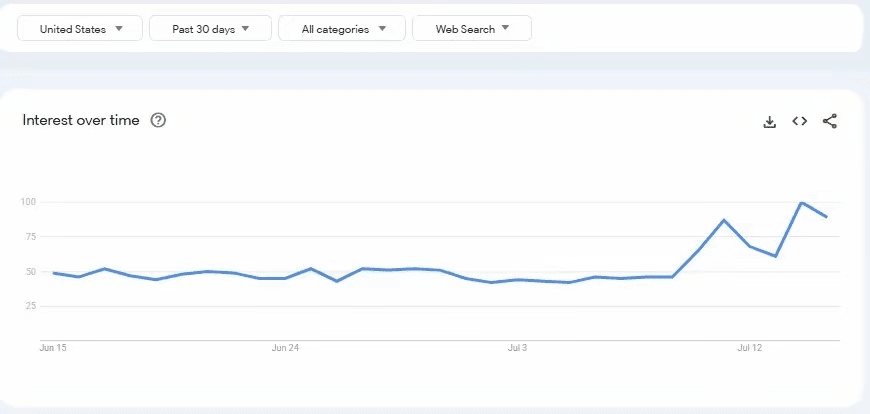This screenshot has width=870, height=414.
Task: Expand the Past 30 days time range
Action: point(210,29)
